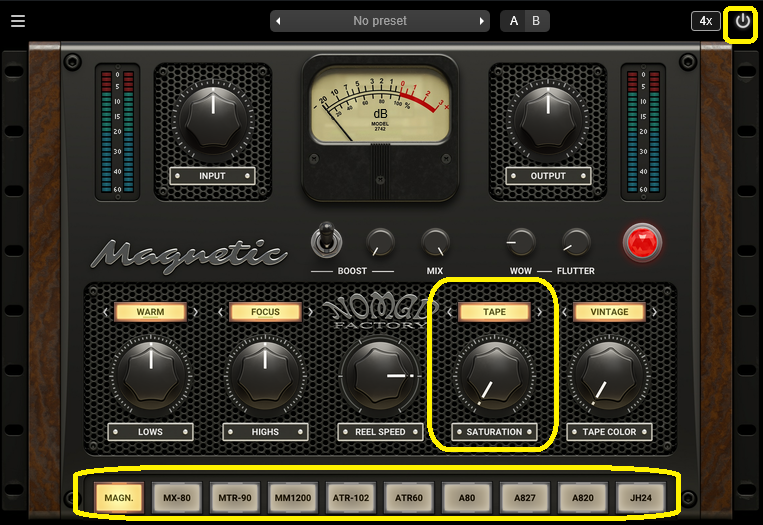
Task: Click the REEL SPEED knob
Action: pos(380,376)
